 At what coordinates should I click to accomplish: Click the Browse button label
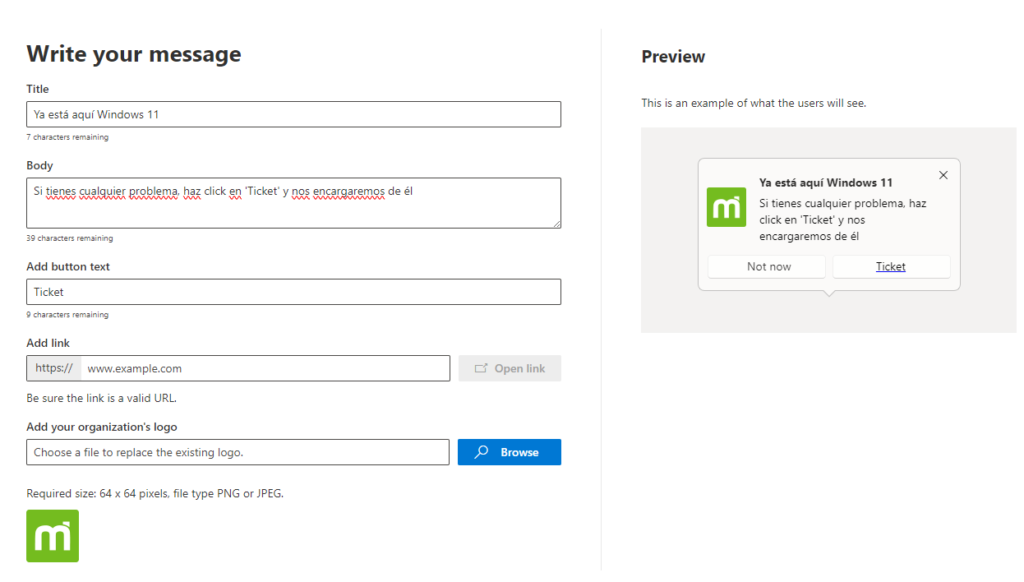point(519,452)
